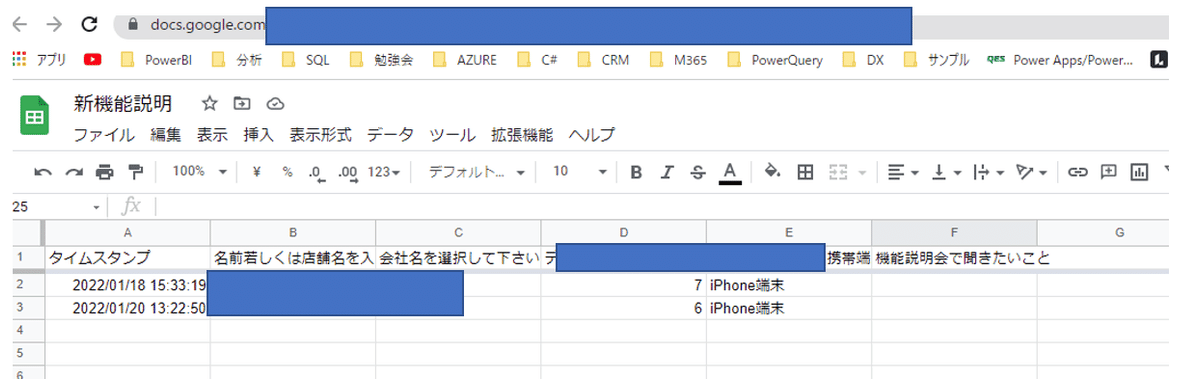Open the データ menu
The image size is (1200, 379).
click(x=390, y=135)
